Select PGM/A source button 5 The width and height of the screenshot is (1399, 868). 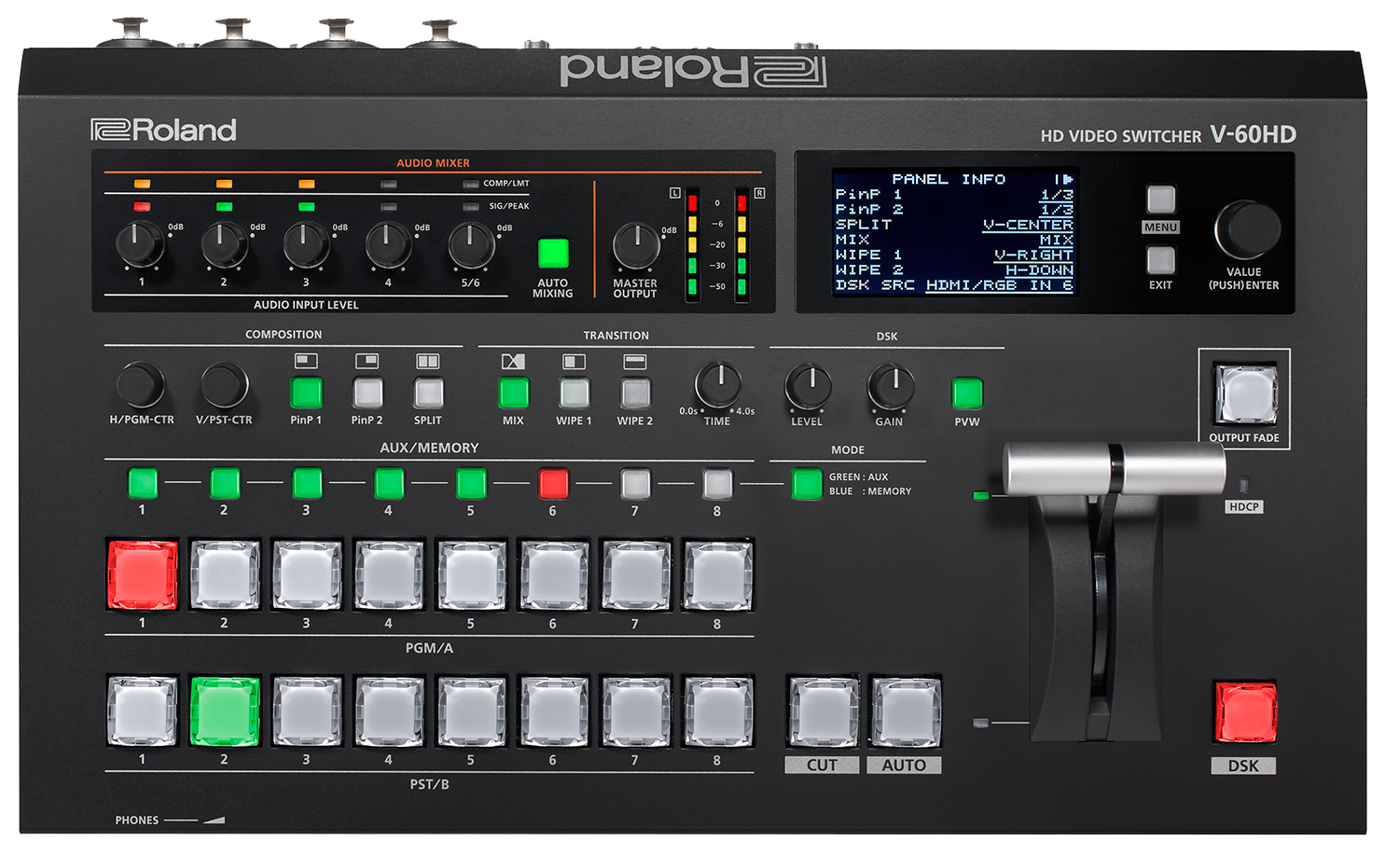coord(471,575)
